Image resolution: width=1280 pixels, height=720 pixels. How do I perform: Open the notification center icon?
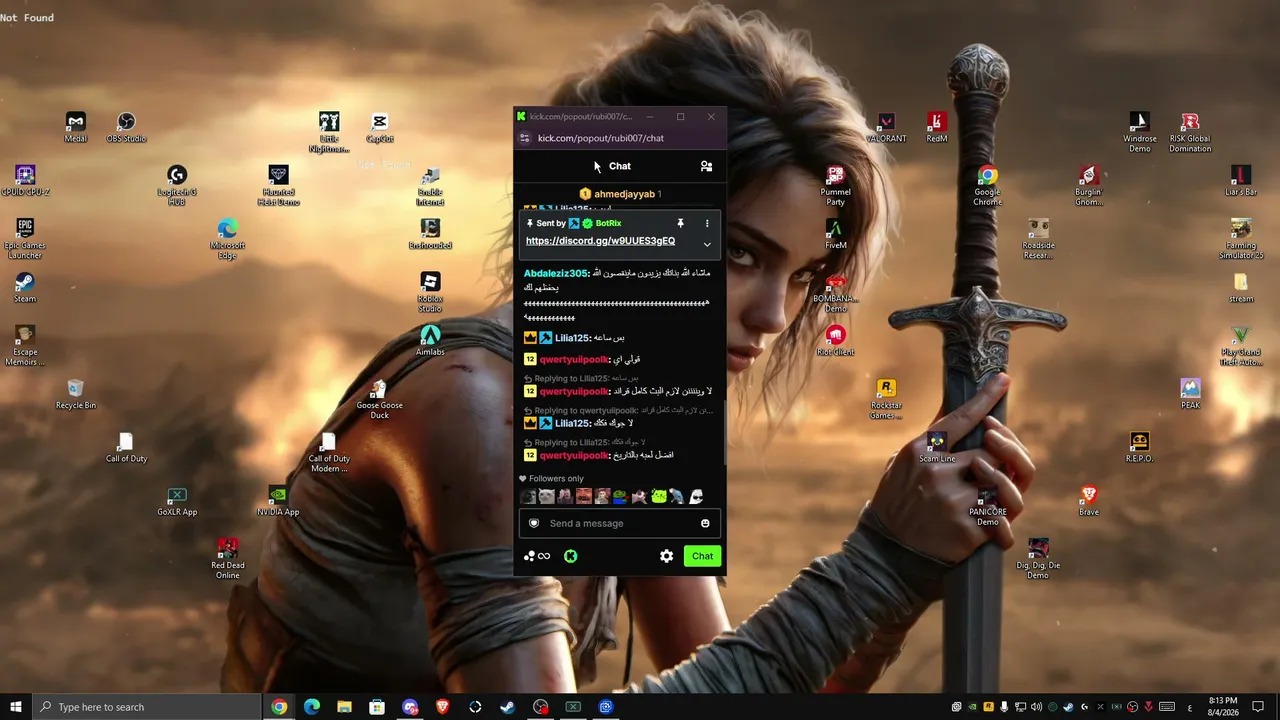1258,707
